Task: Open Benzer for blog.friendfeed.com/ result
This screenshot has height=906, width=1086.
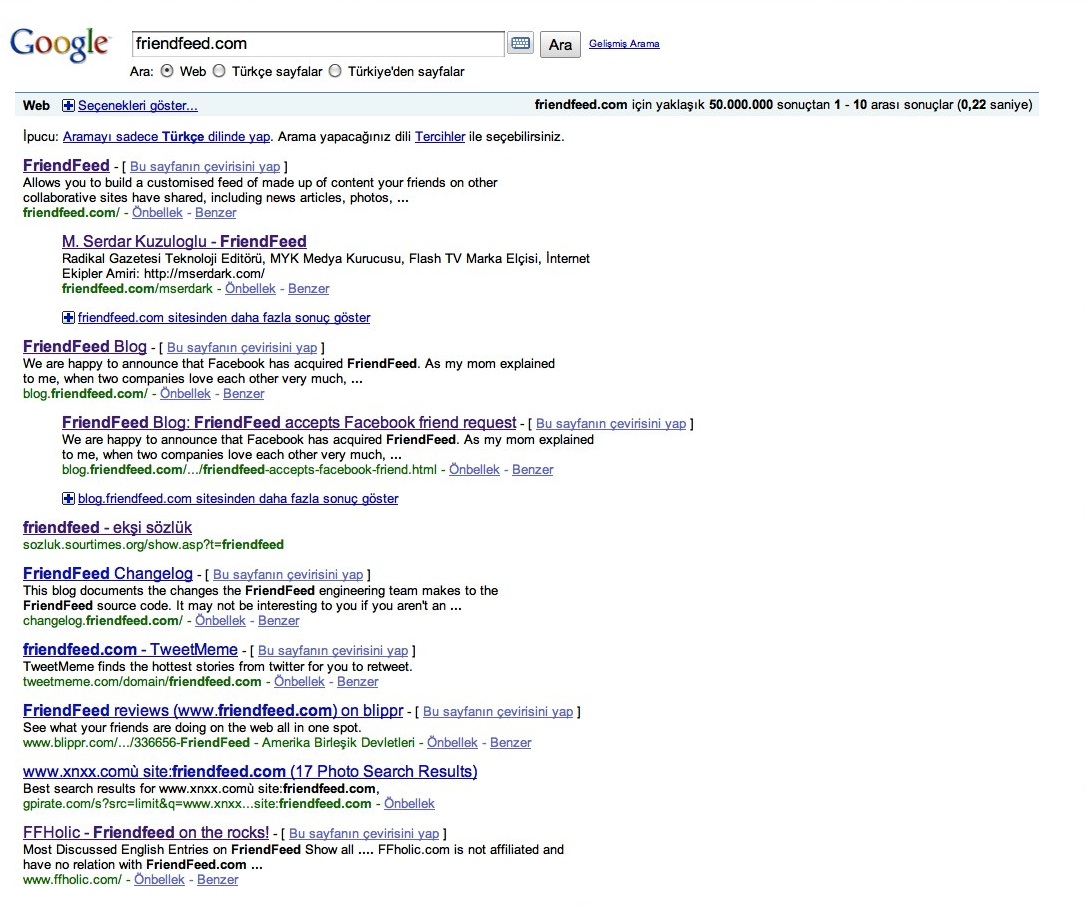Action: 243,393
